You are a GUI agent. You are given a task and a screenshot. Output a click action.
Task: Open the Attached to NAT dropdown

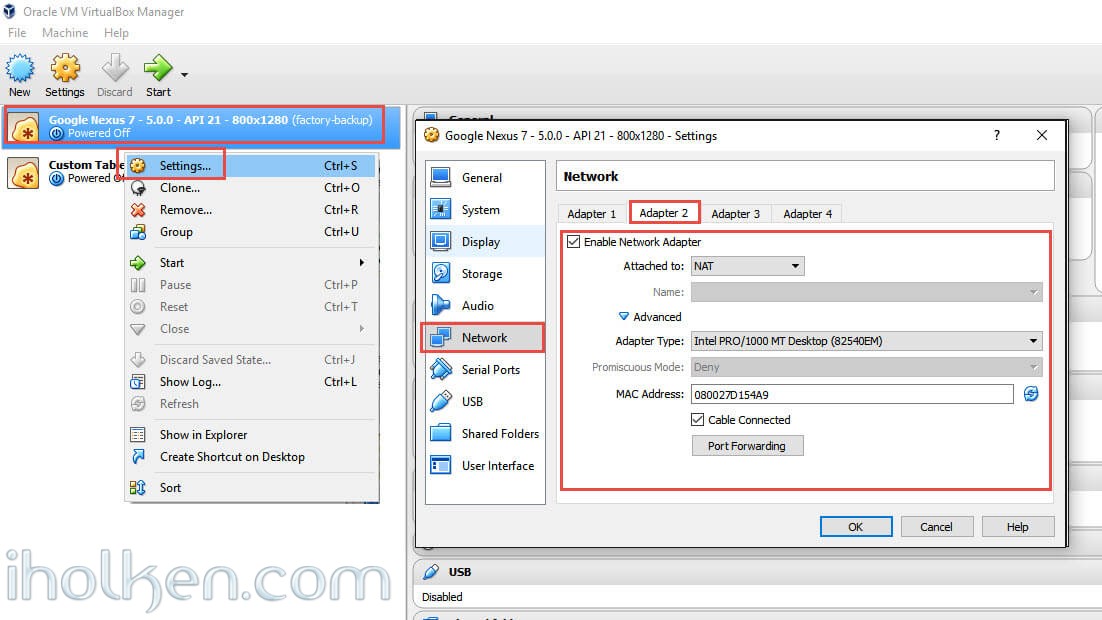point(748,266)
